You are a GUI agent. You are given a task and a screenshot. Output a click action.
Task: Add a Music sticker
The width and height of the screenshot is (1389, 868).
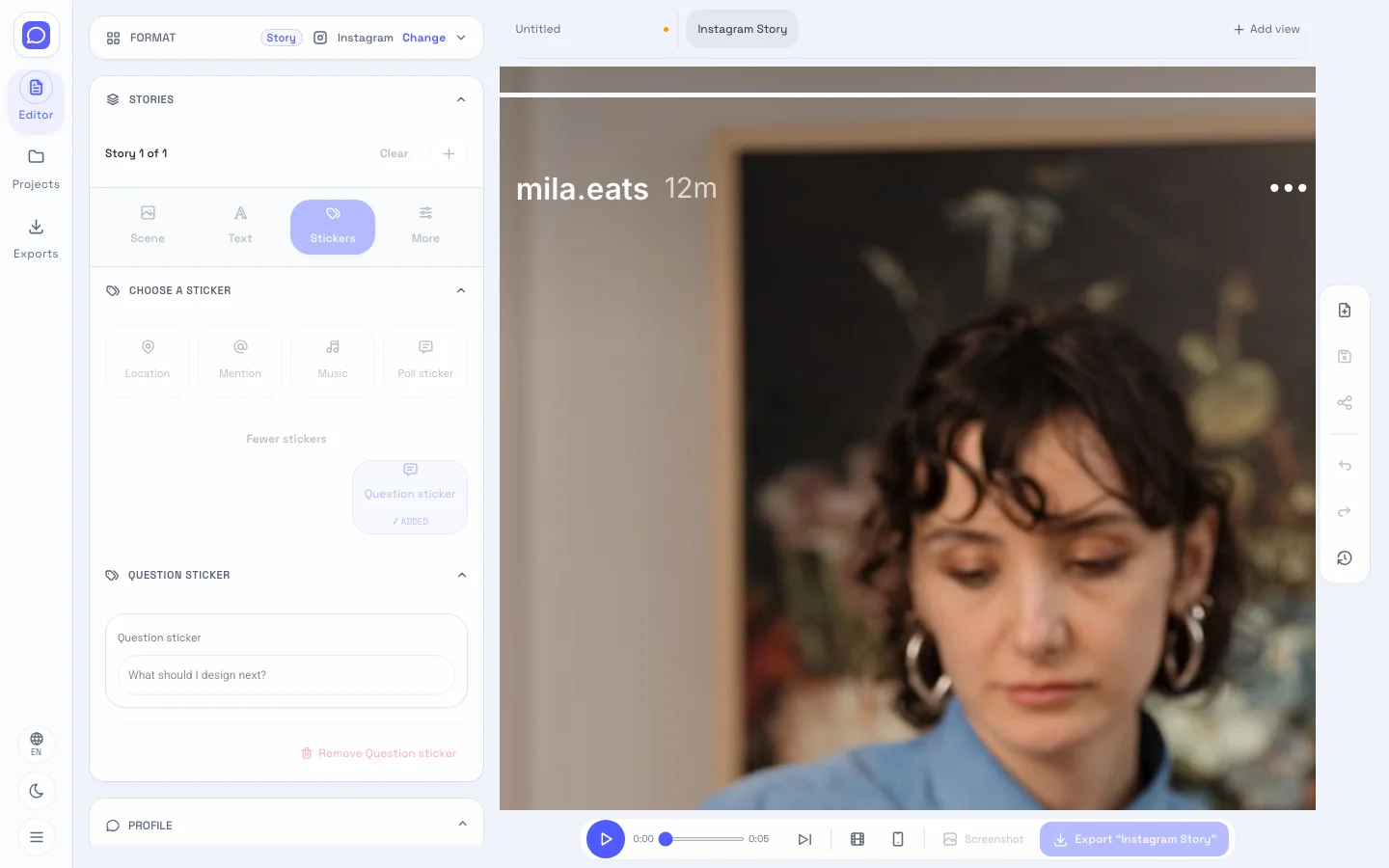coord(333,362)
